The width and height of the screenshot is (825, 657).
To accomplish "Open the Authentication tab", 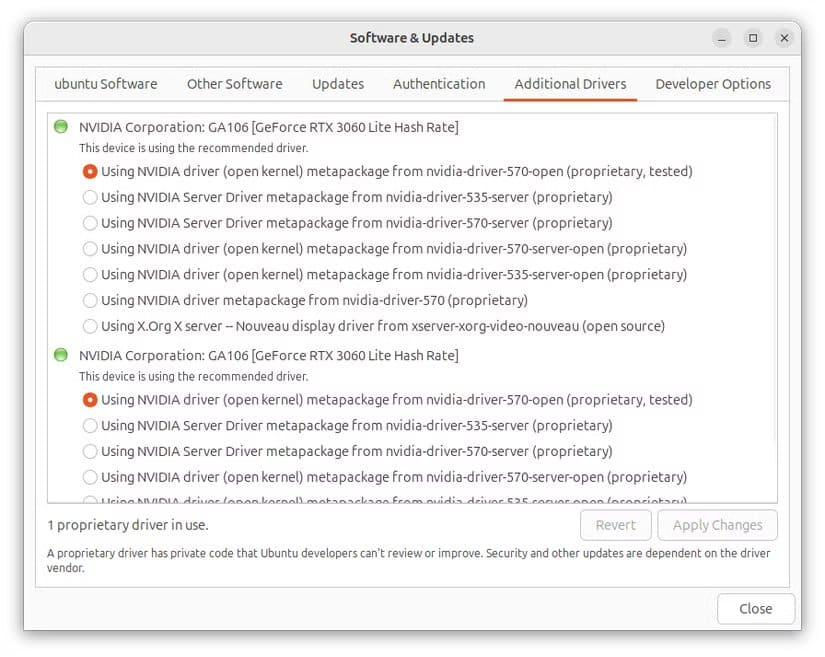I will click(439, 84).
